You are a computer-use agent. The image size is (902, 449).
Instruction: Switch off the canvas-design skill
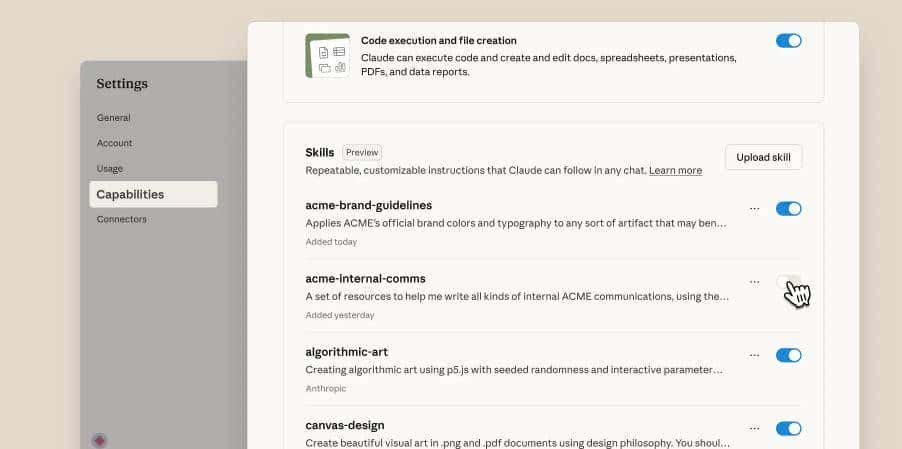point(788,428)
